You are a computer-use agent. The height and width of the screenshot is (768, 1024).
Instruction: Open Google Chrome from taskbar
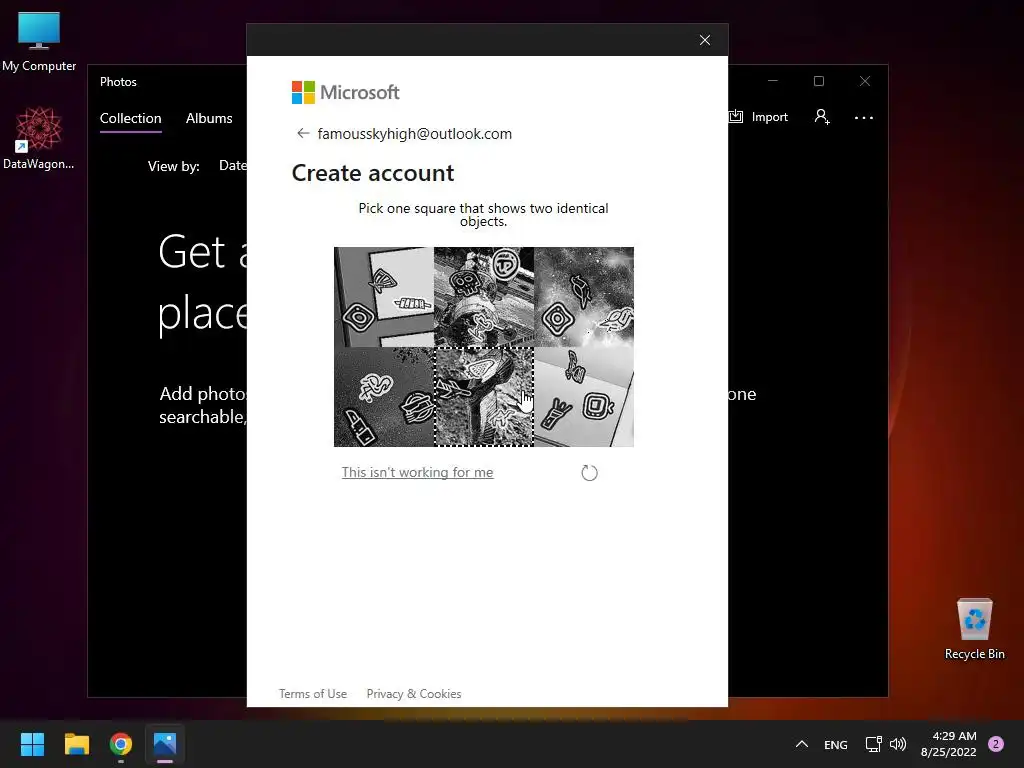click(x=121, y=744)
